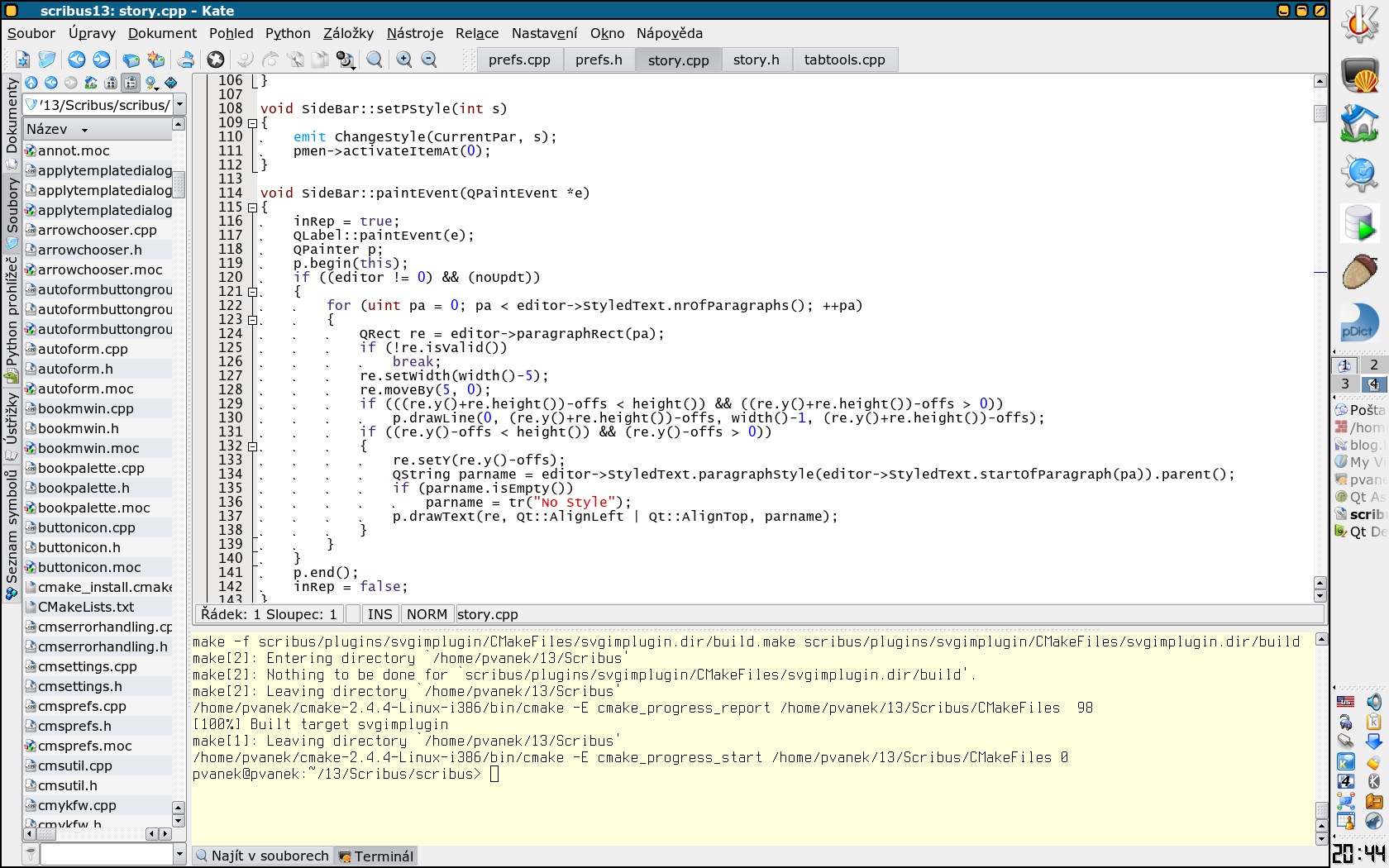Open the KDE K menu launcher

pyautogui.click(x=1360, y=23)
